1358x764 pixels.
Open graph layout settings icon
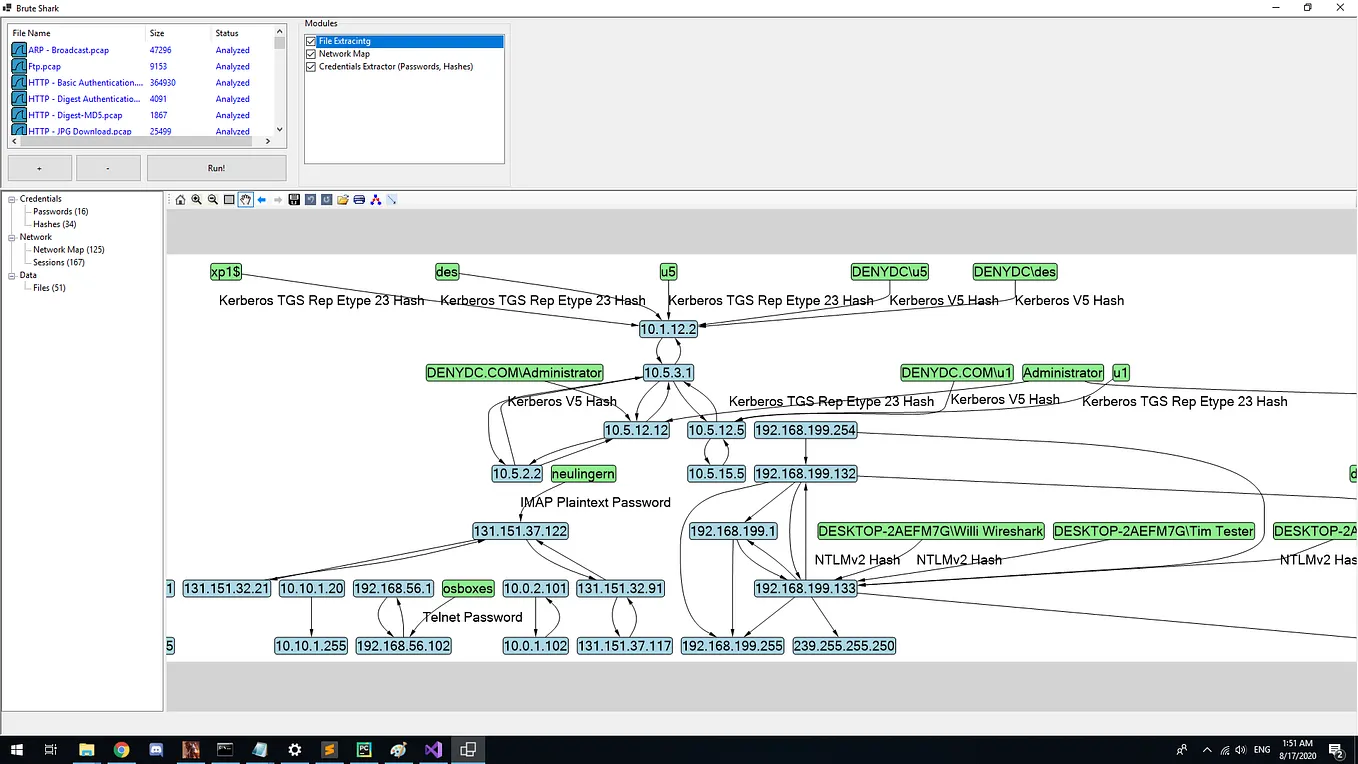coord(375,200)
